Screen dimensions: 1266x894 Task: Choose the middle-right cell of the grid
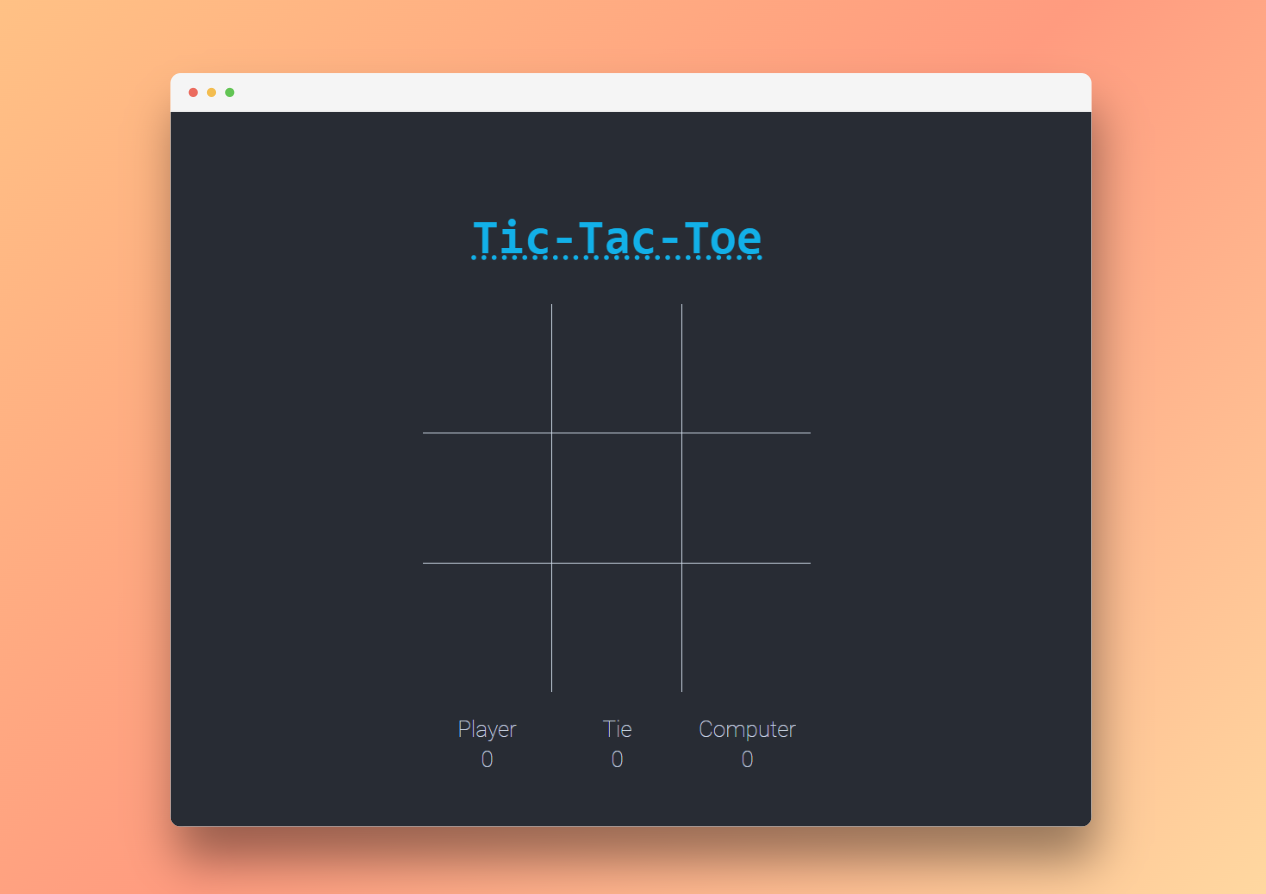[x=746, y=498]
